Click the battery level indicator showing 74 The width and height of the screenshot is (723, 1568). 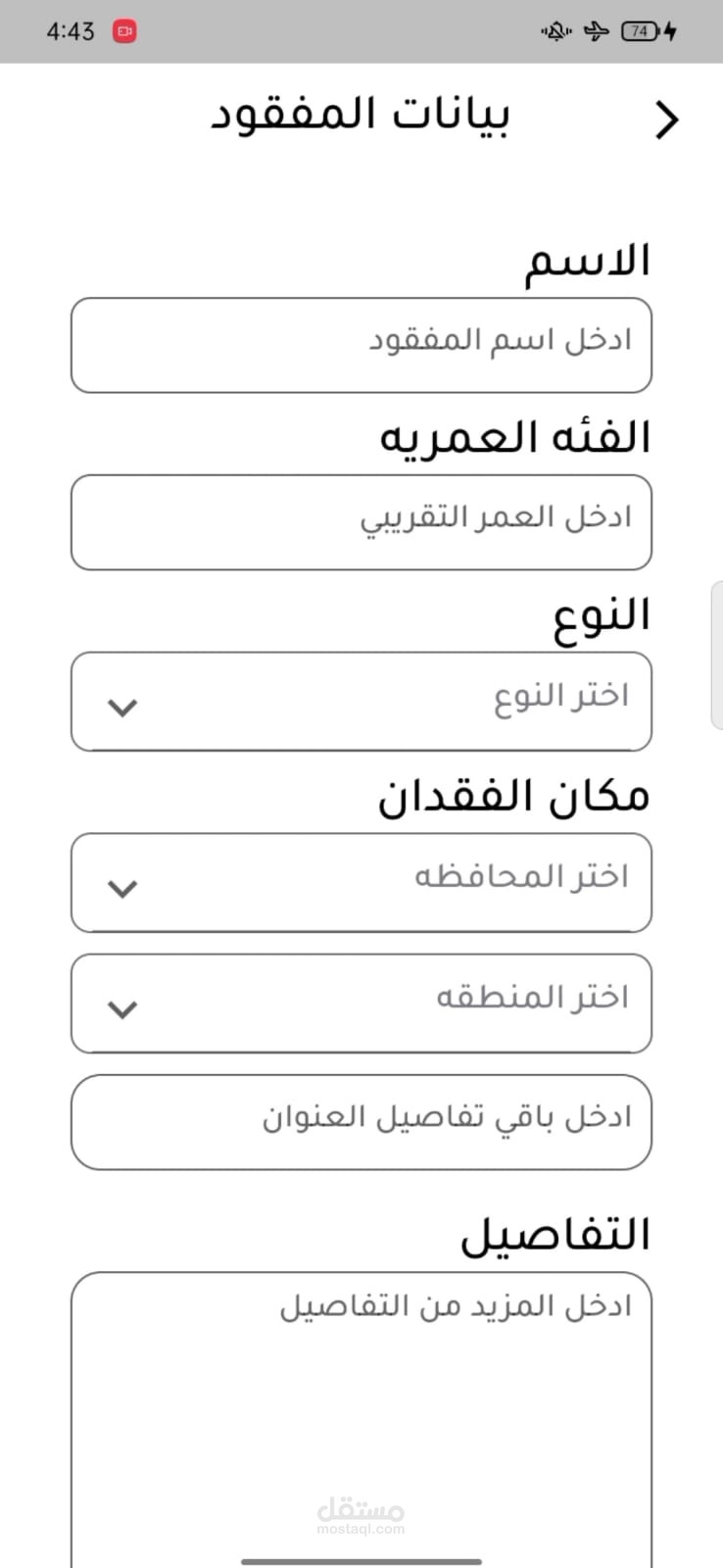point(639,31)
